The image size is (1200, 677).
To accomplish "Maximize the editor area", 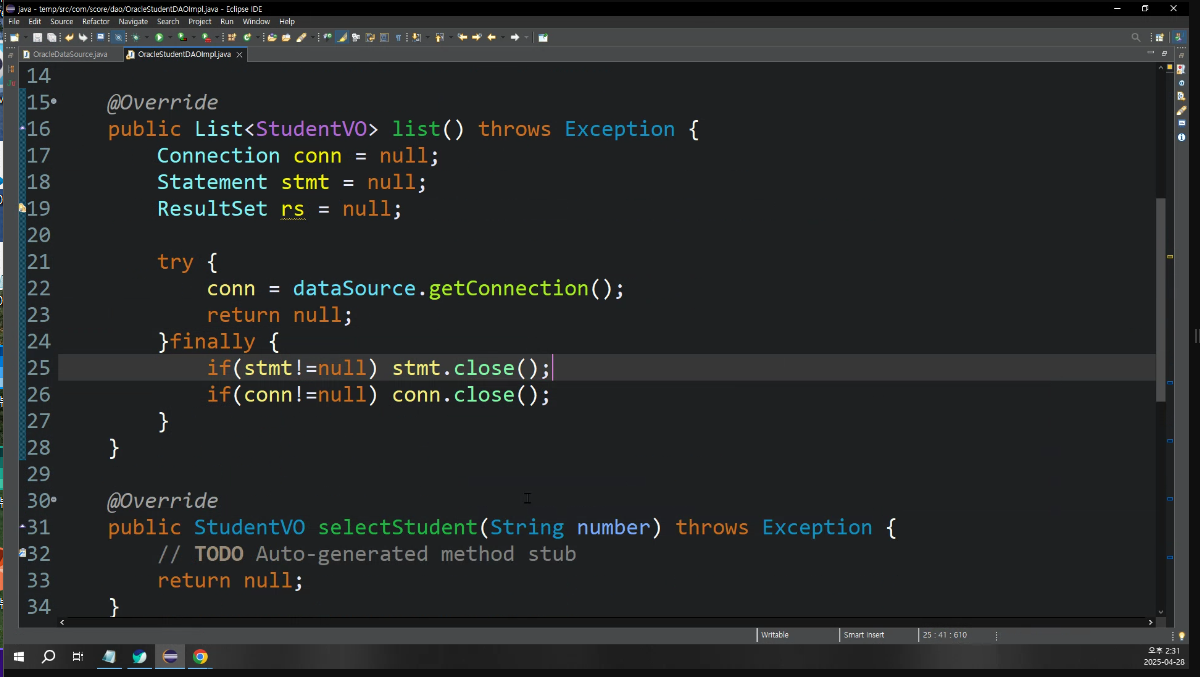I will [1164, 53].
